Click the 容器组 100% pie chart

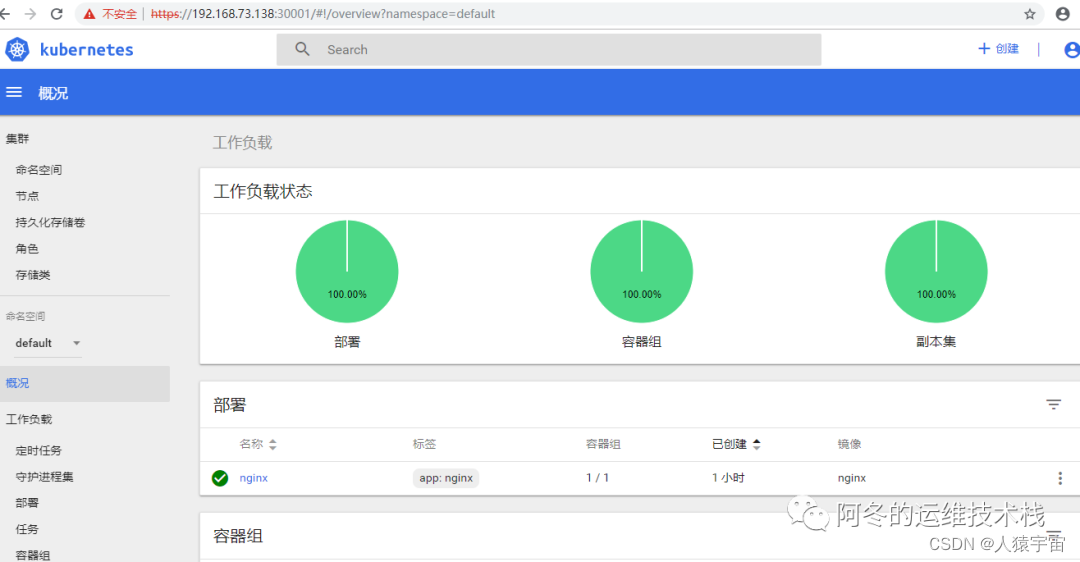642,271
